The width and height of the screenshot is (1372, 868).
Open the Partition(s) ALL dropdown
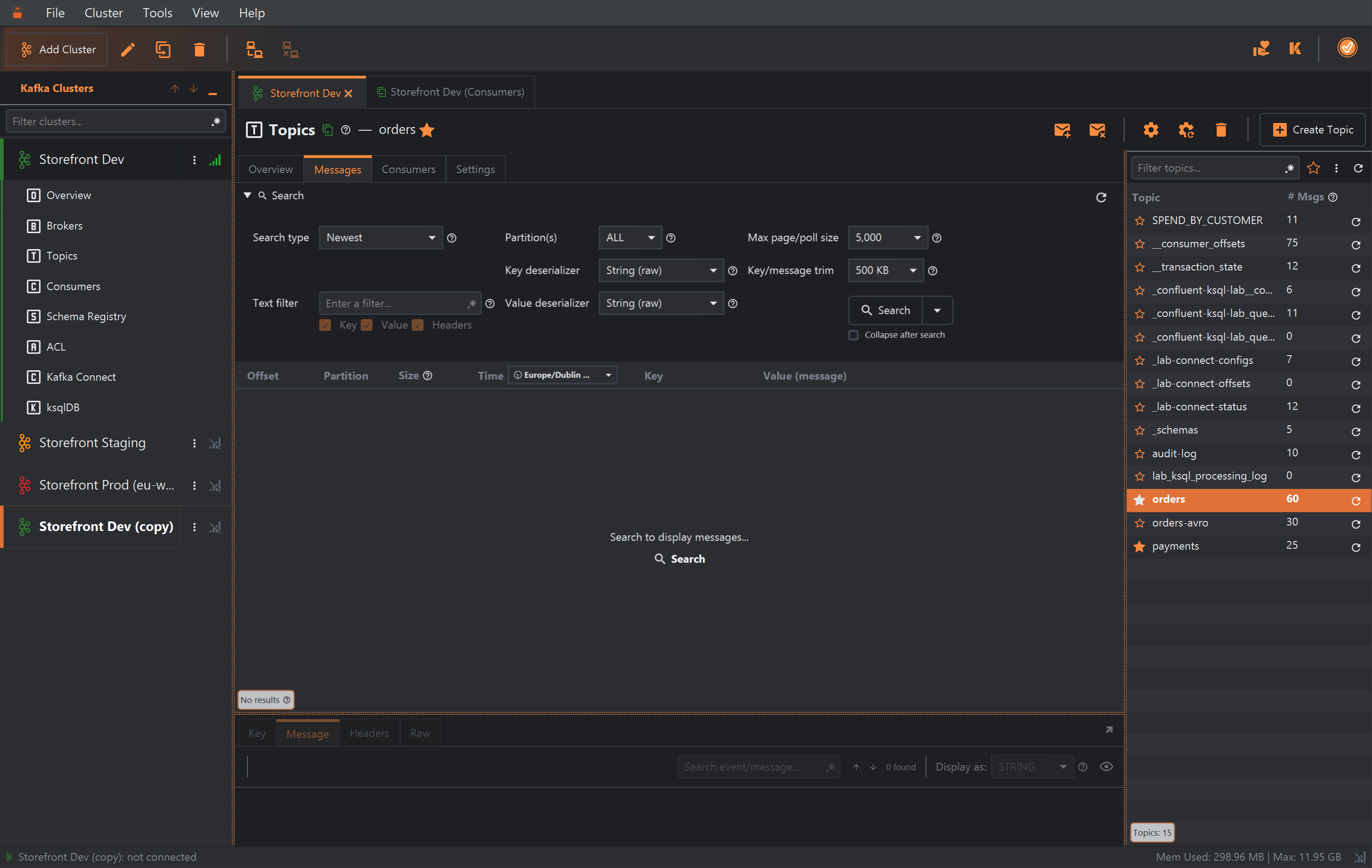(x=630, y=238)
